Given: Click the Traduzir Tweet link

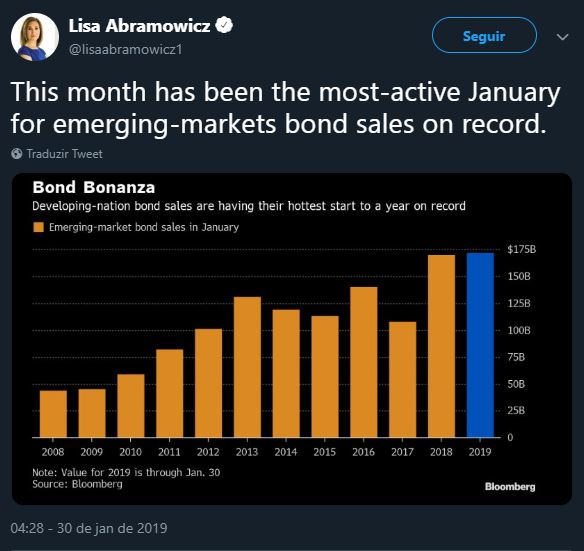Looking at the screenshot, I should tap(64, 153).
